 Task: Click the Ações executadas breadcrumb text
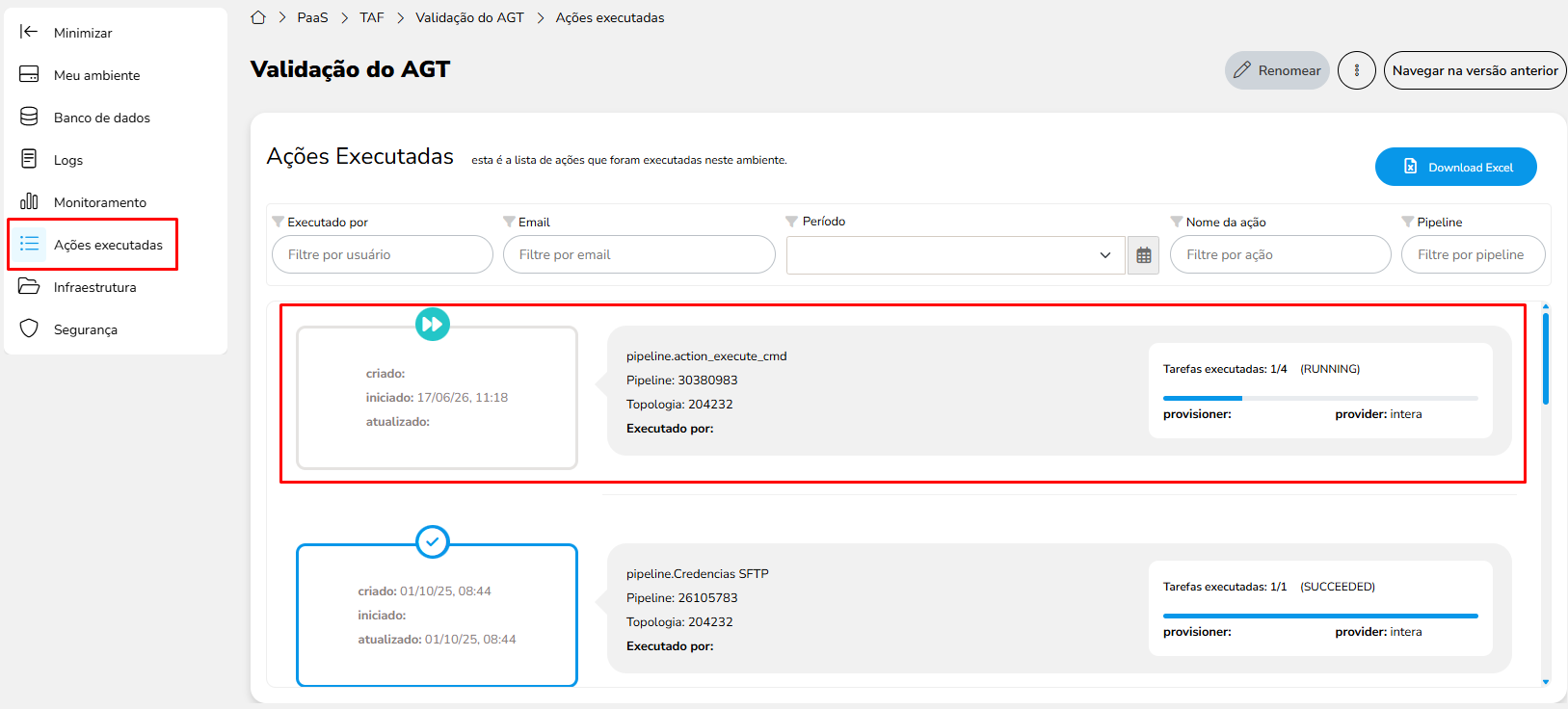[x=610, y=17]
